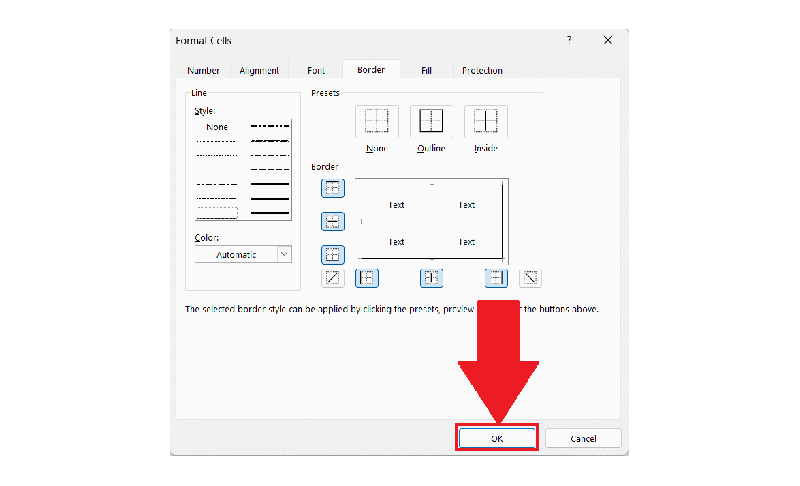
Task: Close the Format Cells dialog
Action: (x=608, y=40)
